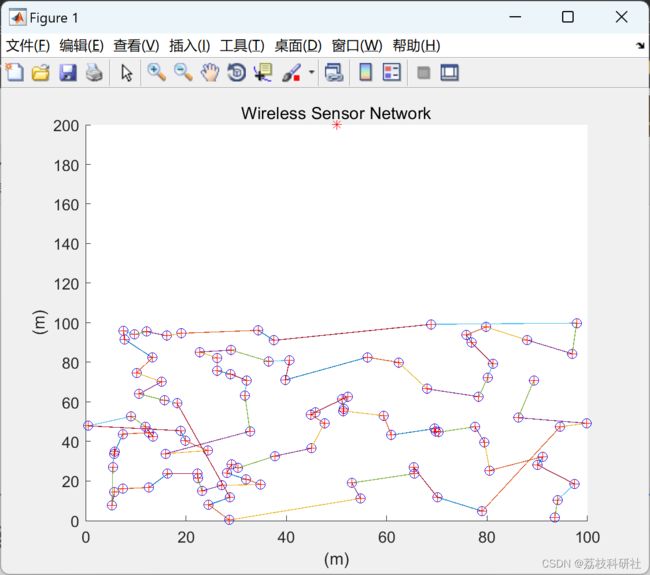The height and width of the screenshot is (575, 650).
Task: Click the MATLAB logo in the title bar
Action: click(17, 17)
